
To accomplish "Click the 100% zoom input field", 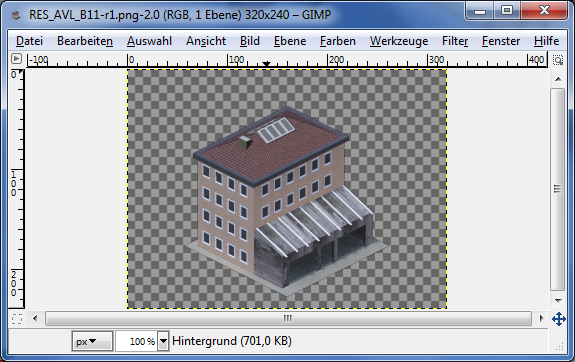I will (x=137, y=341).
